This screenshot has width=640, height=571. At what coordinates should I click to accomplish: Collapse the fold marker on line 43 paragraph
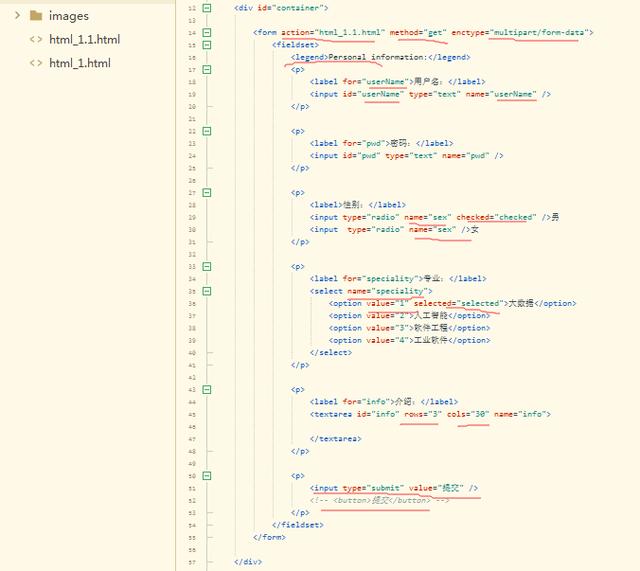[207, 389]
